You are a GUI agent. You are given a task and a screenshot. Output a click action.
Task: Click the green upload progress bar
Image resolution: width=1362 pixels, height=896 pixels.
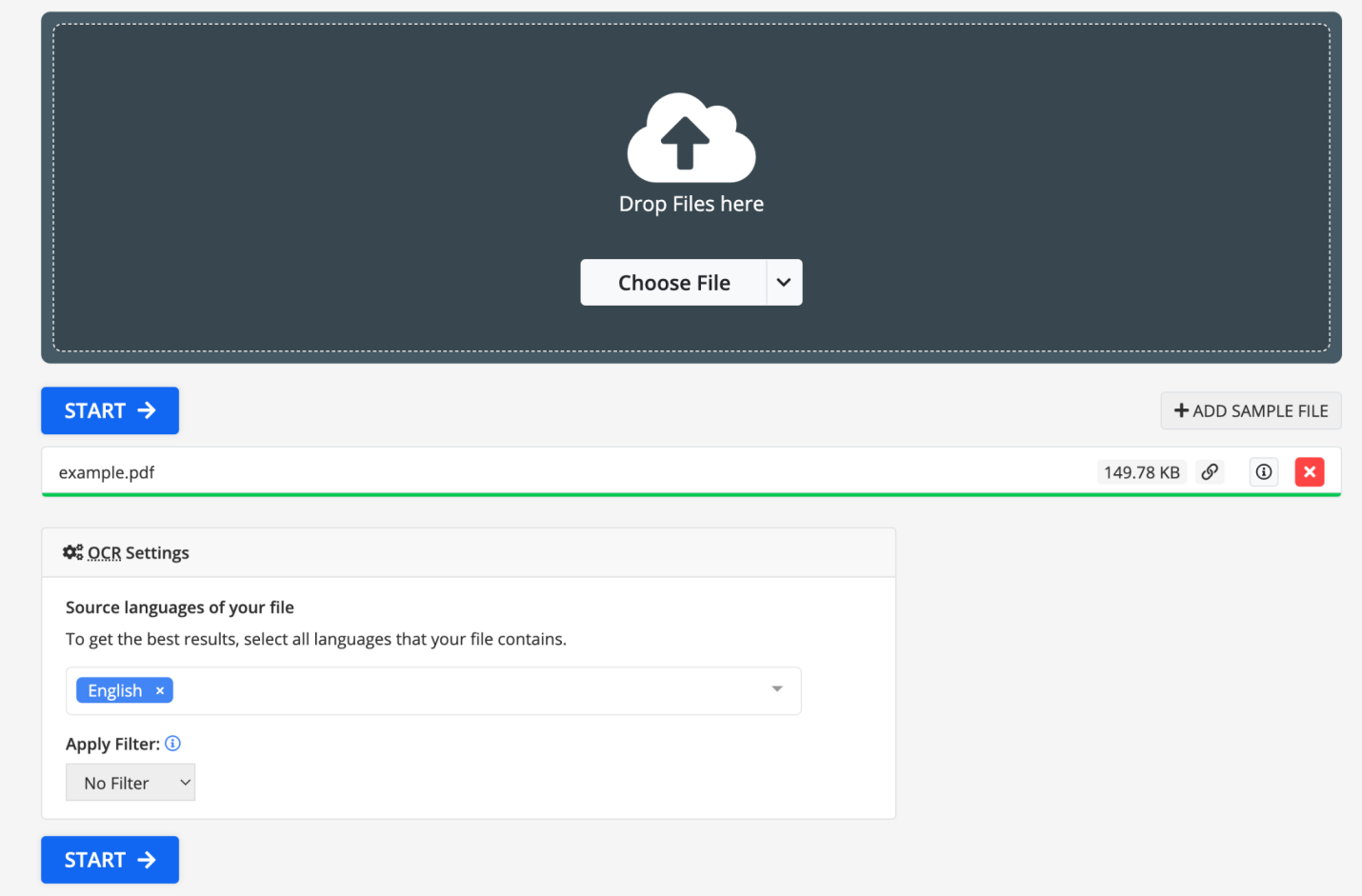tap(691, 494)
